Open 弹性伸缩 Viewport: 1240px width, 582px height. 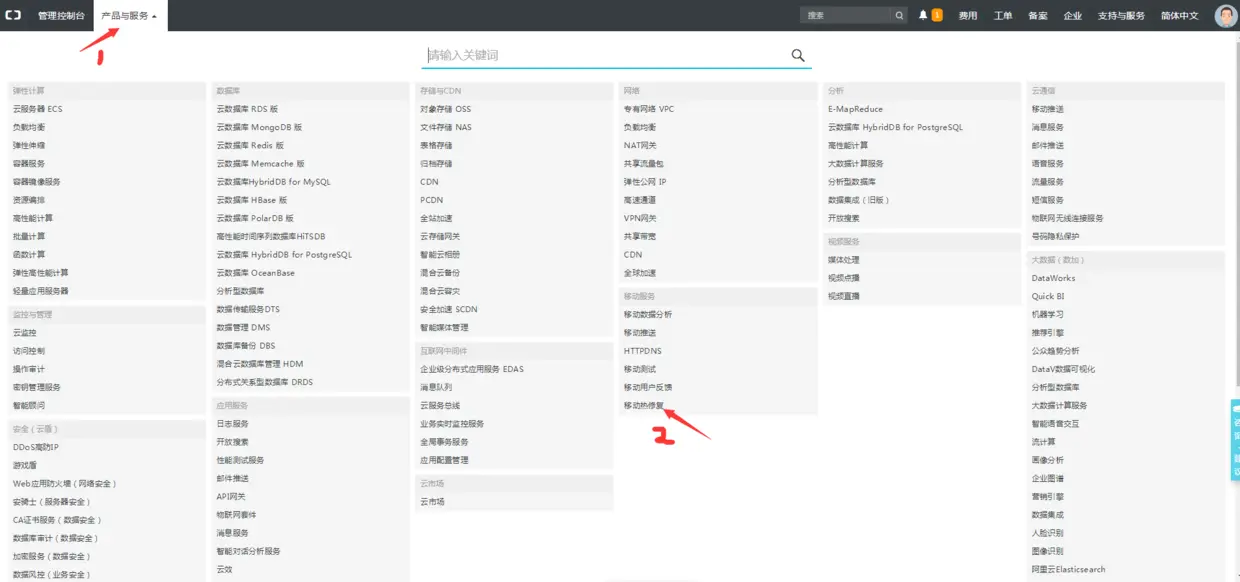click(x=29, y=145)
